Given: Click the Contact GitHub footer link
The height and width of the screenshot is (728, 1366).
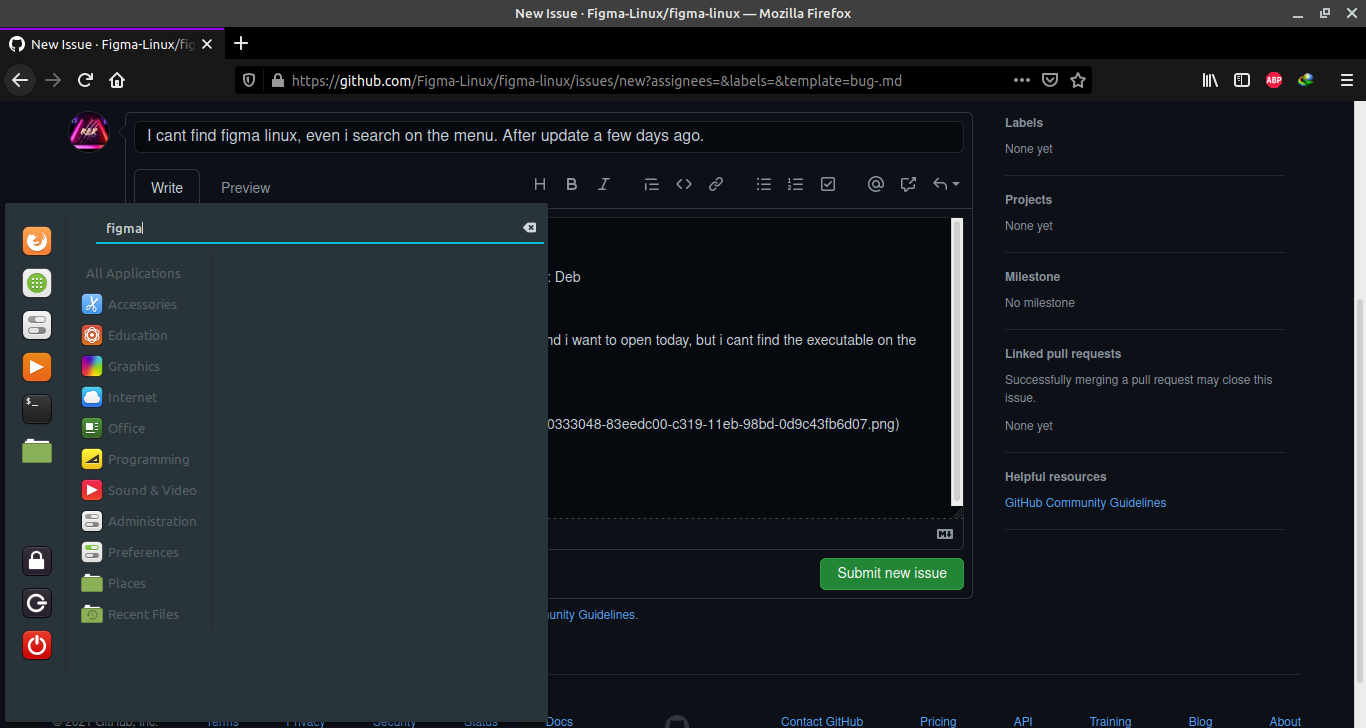Looking at the screenshot, I should (x=822, y=721).
